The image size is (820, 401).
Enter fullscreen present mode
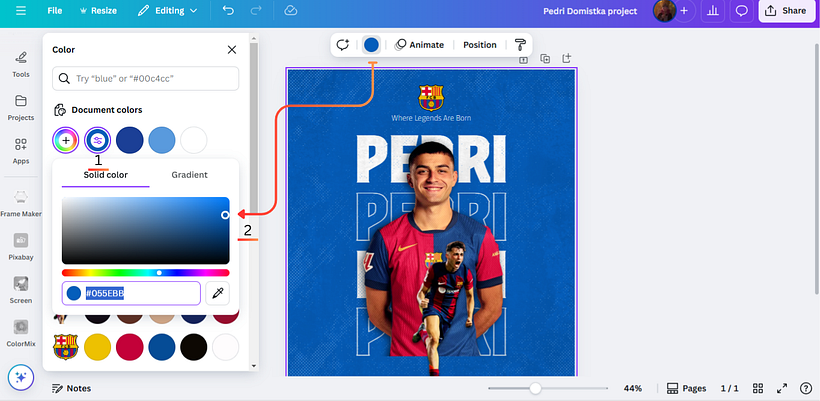point(782,388)
